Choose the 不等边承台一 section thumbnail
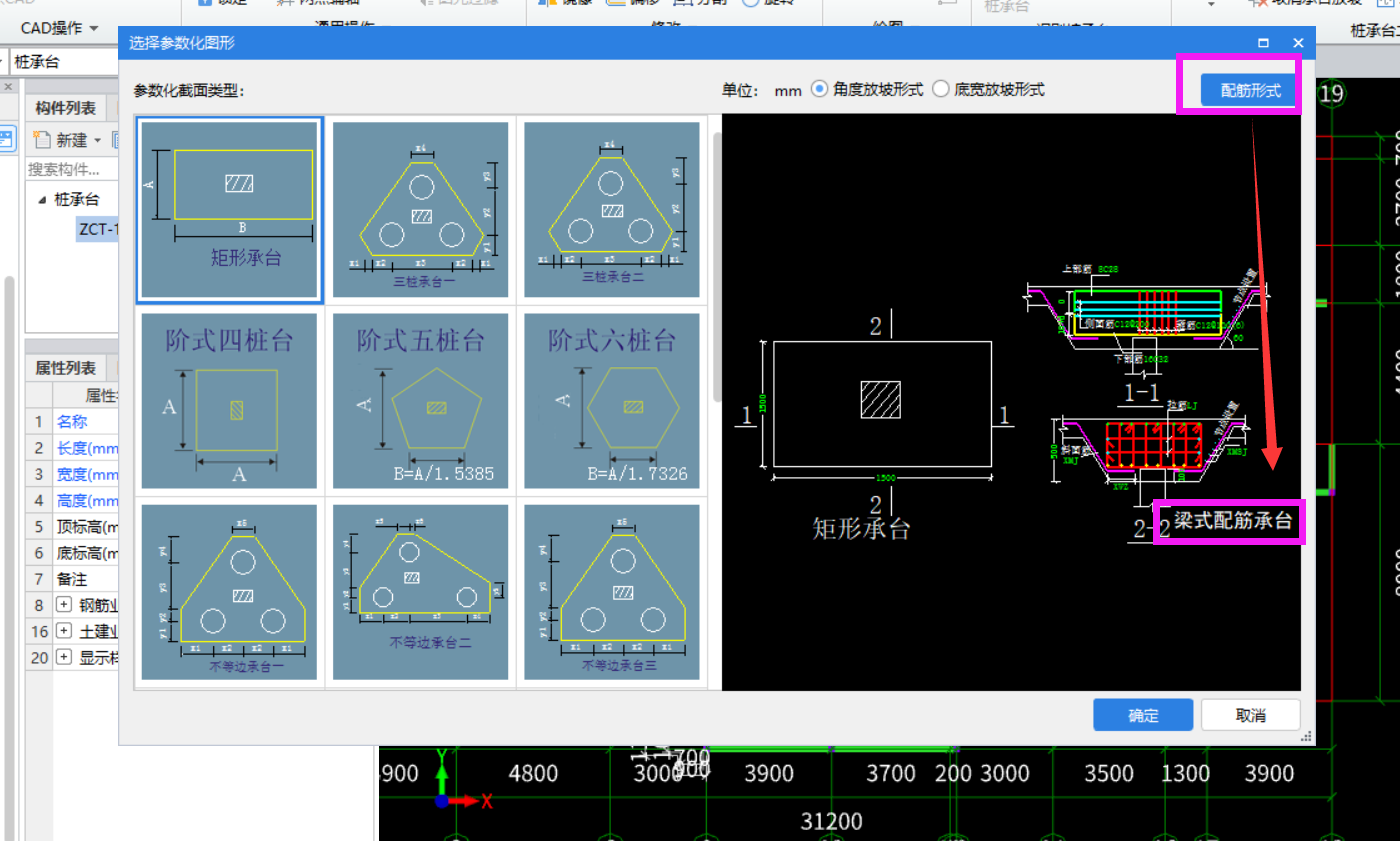 tap(229, 592)
